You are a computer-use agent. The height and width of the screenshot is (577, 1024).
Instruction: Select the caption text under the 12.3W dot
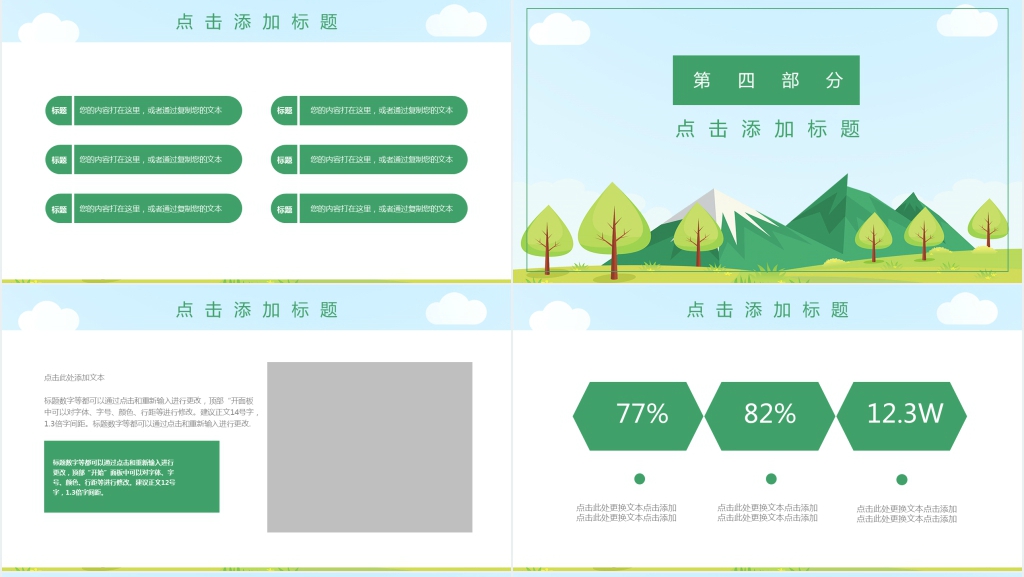(x=906, y=514)
